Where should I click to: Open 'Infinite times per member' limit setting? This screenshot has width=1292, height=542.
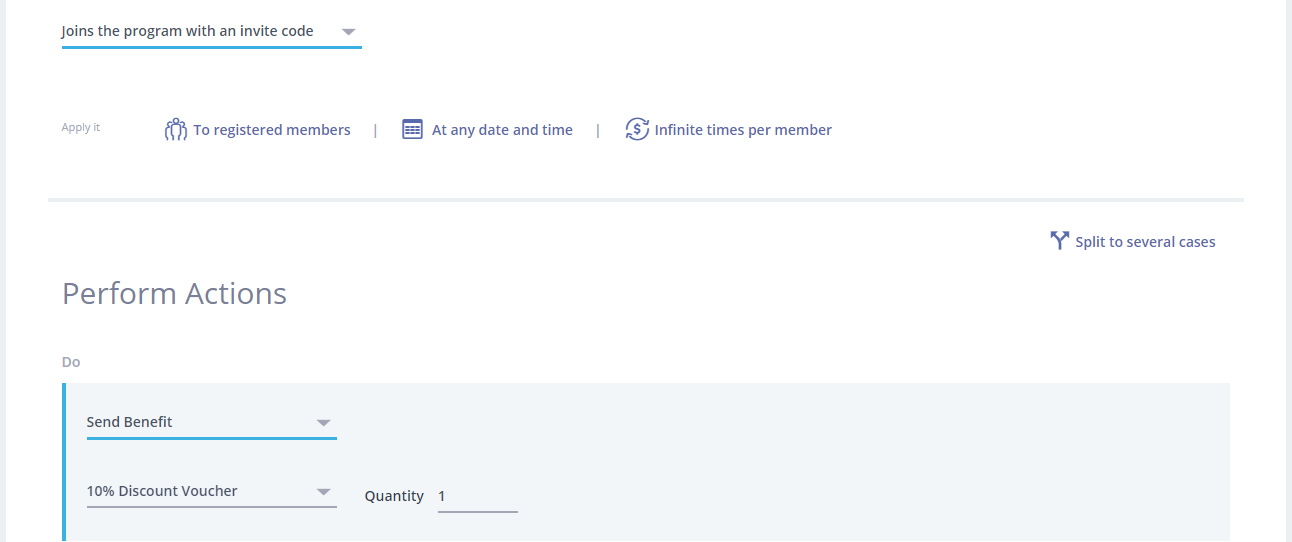tap(743, 130)
